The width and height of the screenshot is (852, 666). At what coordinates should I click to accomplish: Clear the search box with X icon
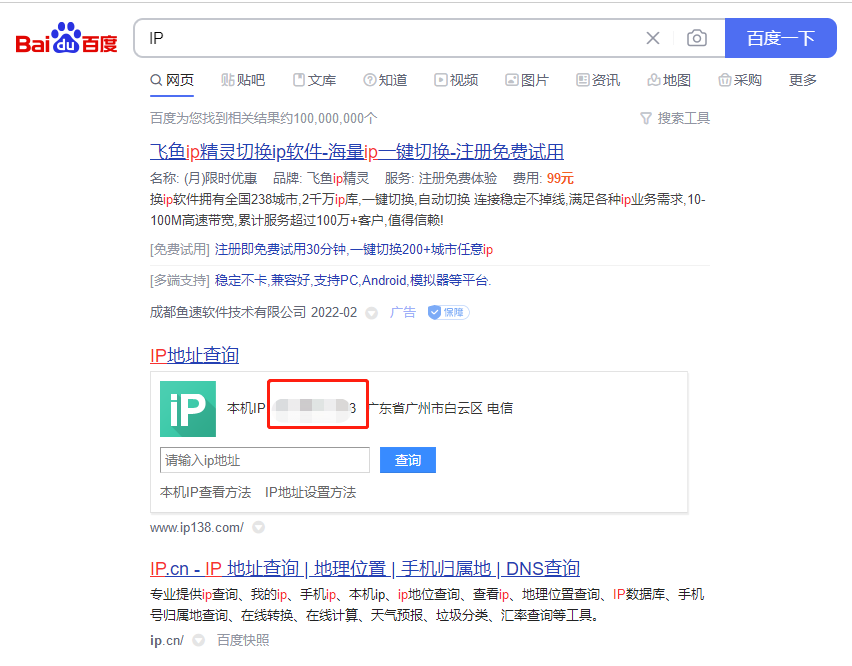653,38
